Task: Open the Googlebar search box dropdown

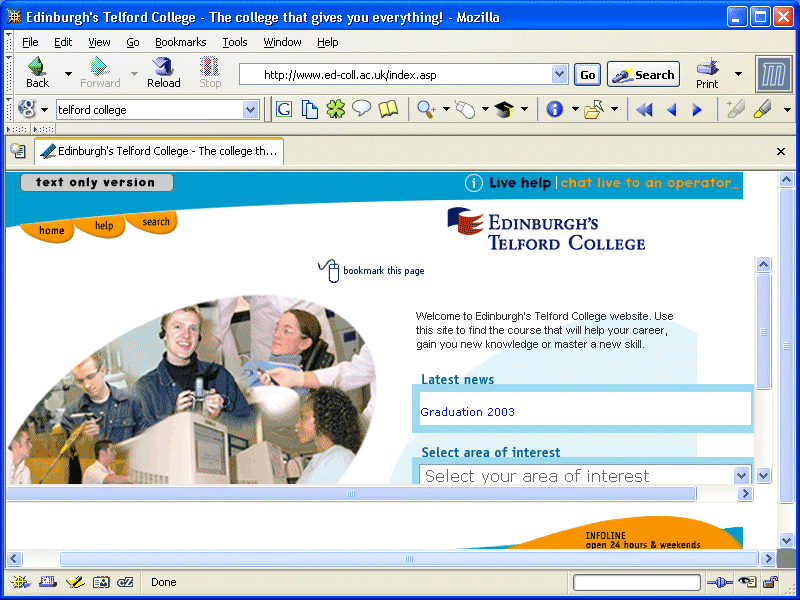Action: [250, 109]
